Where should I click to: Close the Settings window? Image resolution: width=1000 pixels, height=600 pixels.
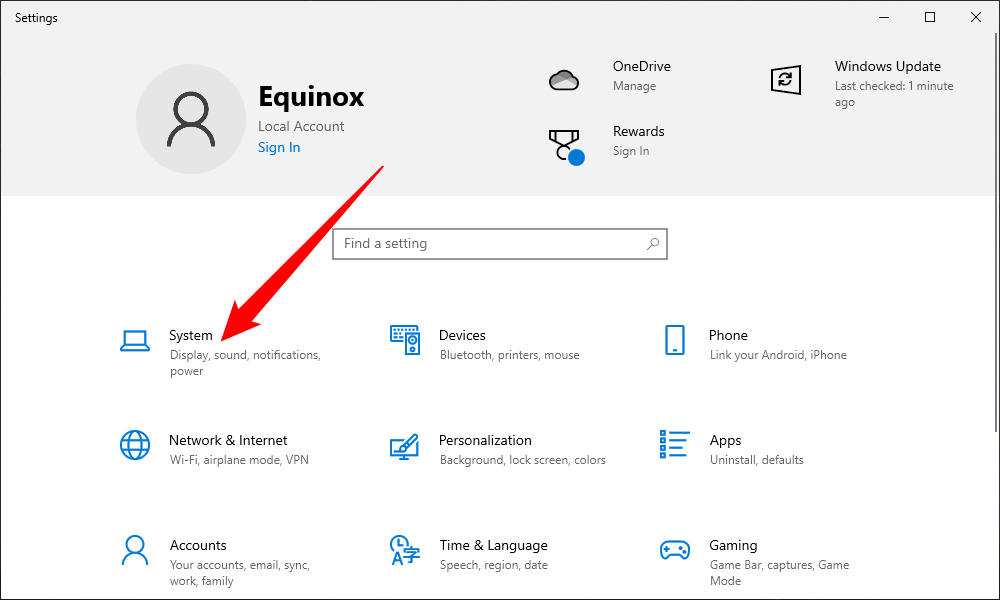tap(976, 17)
